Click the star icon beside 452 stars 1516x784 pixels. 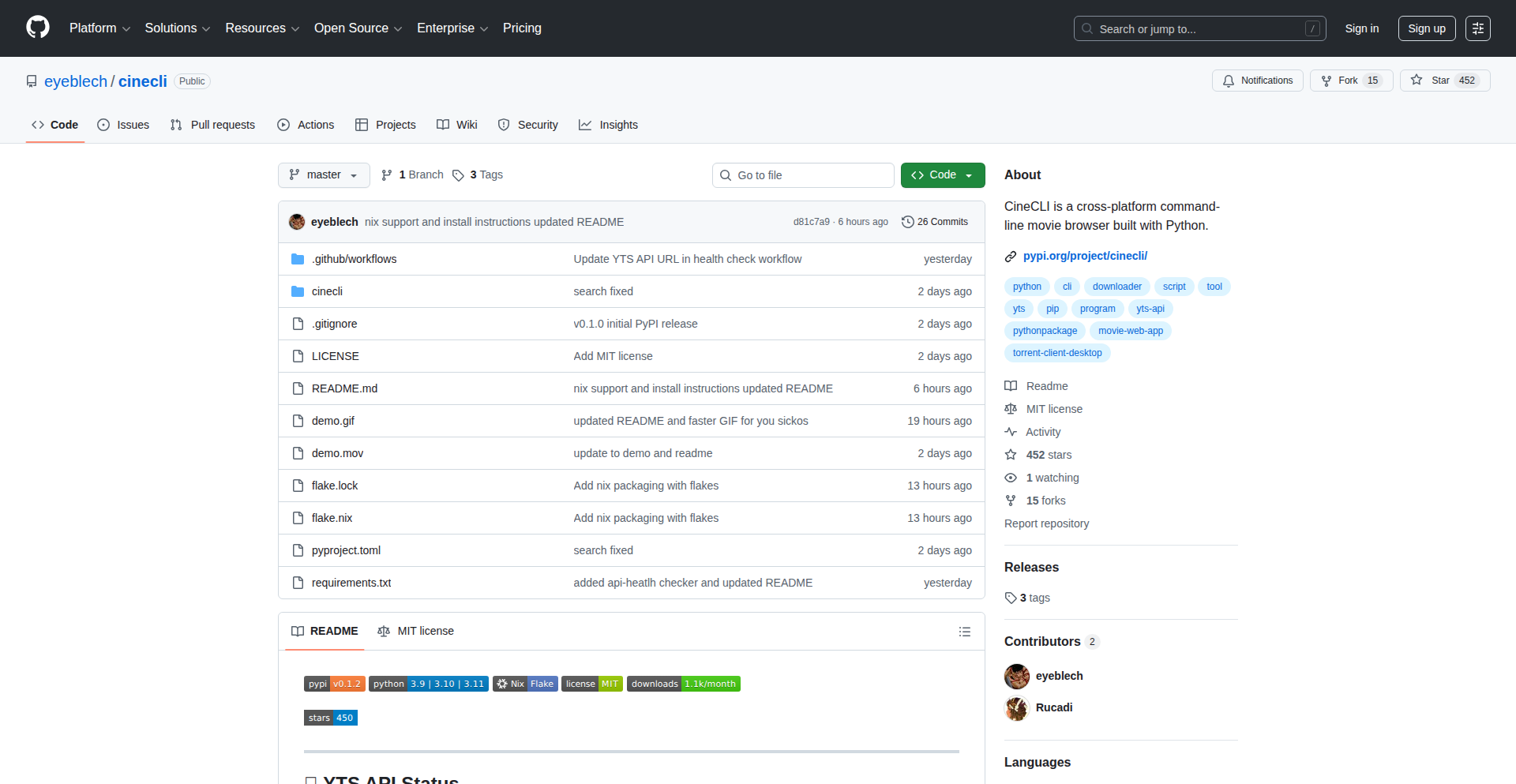[x=1011, y=455]
